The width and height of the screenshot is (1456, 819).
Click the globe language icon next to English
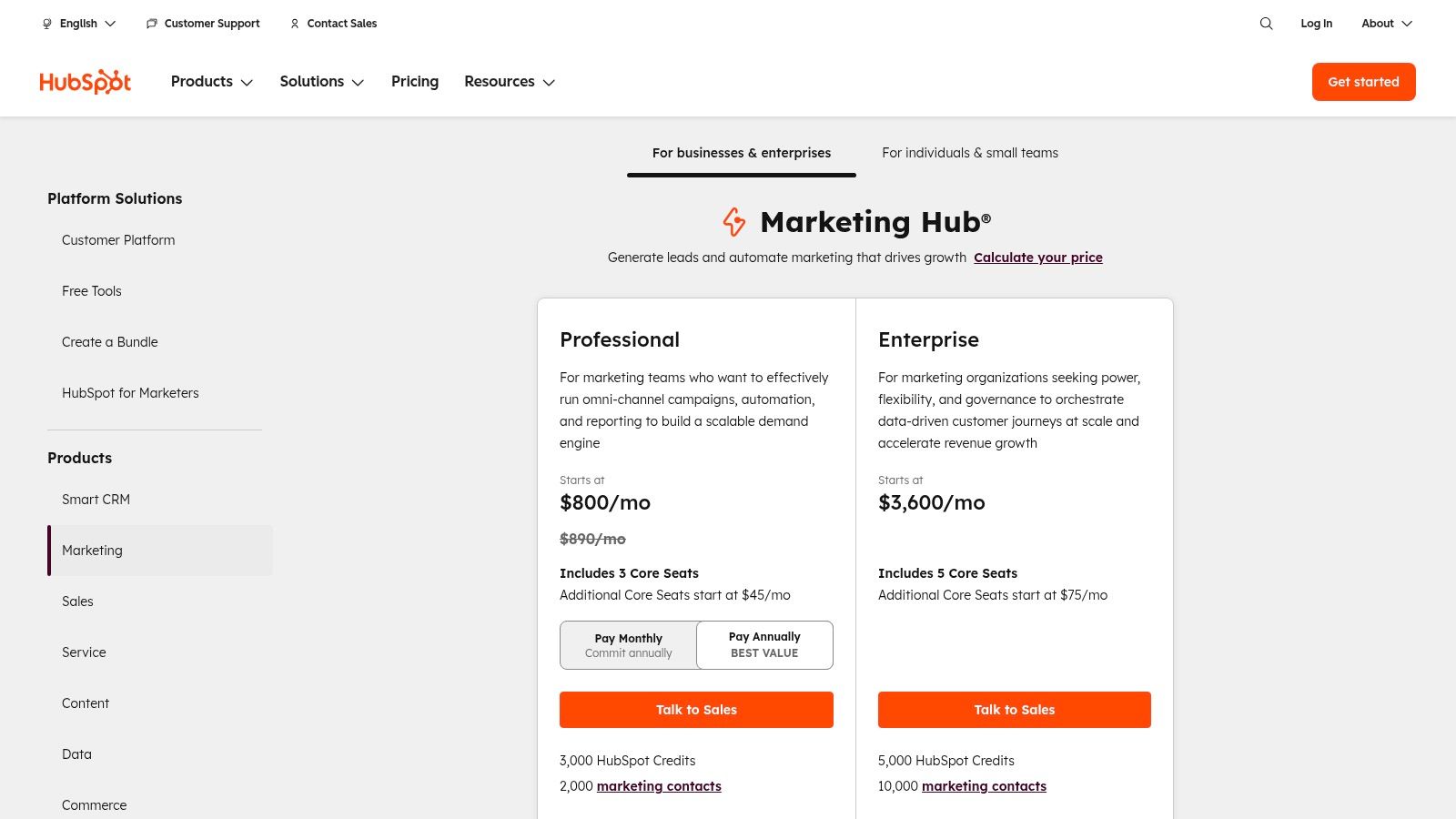(x=46, y=24)
